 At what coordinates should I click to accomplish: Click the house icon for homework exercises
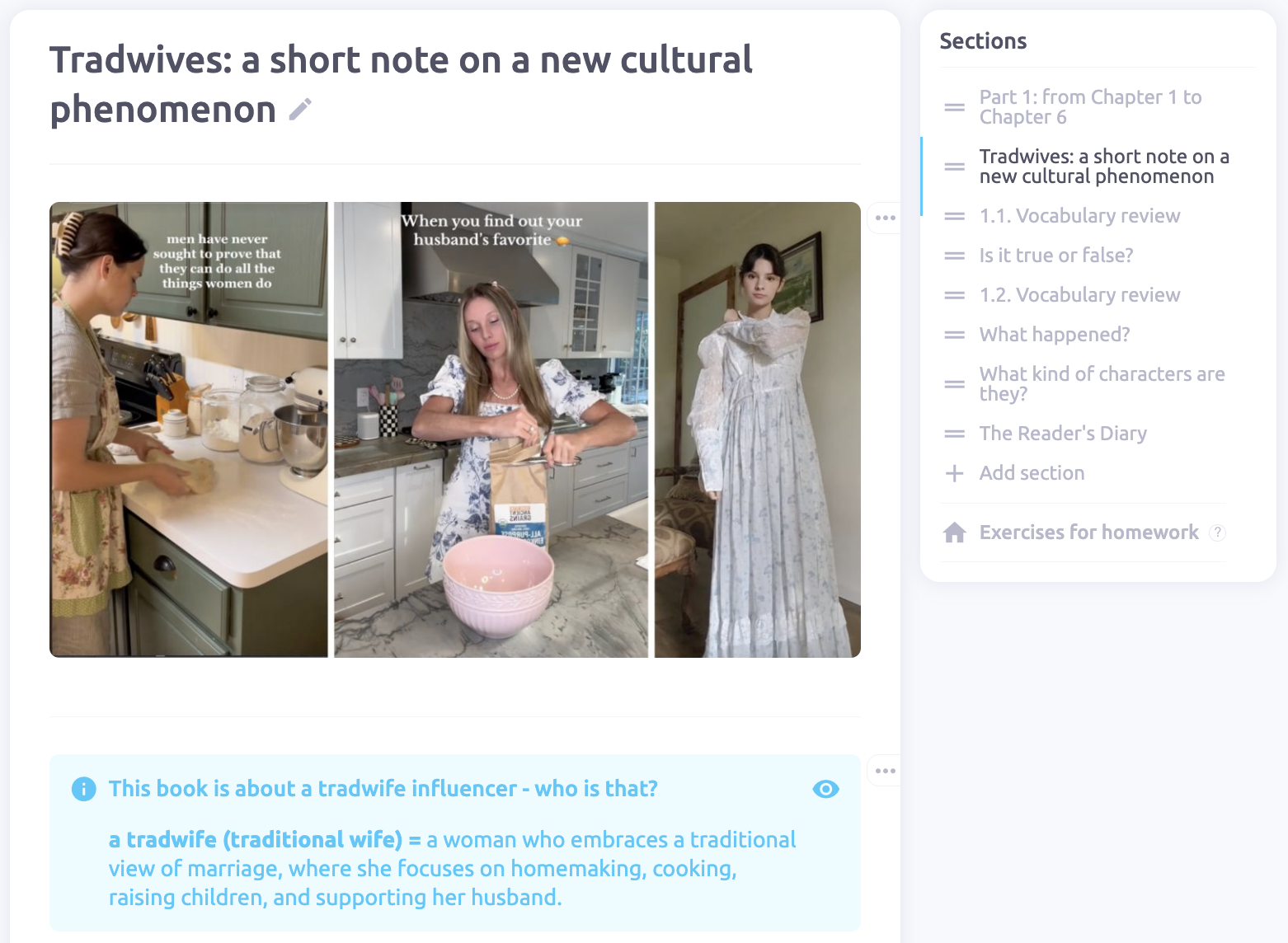955,532
